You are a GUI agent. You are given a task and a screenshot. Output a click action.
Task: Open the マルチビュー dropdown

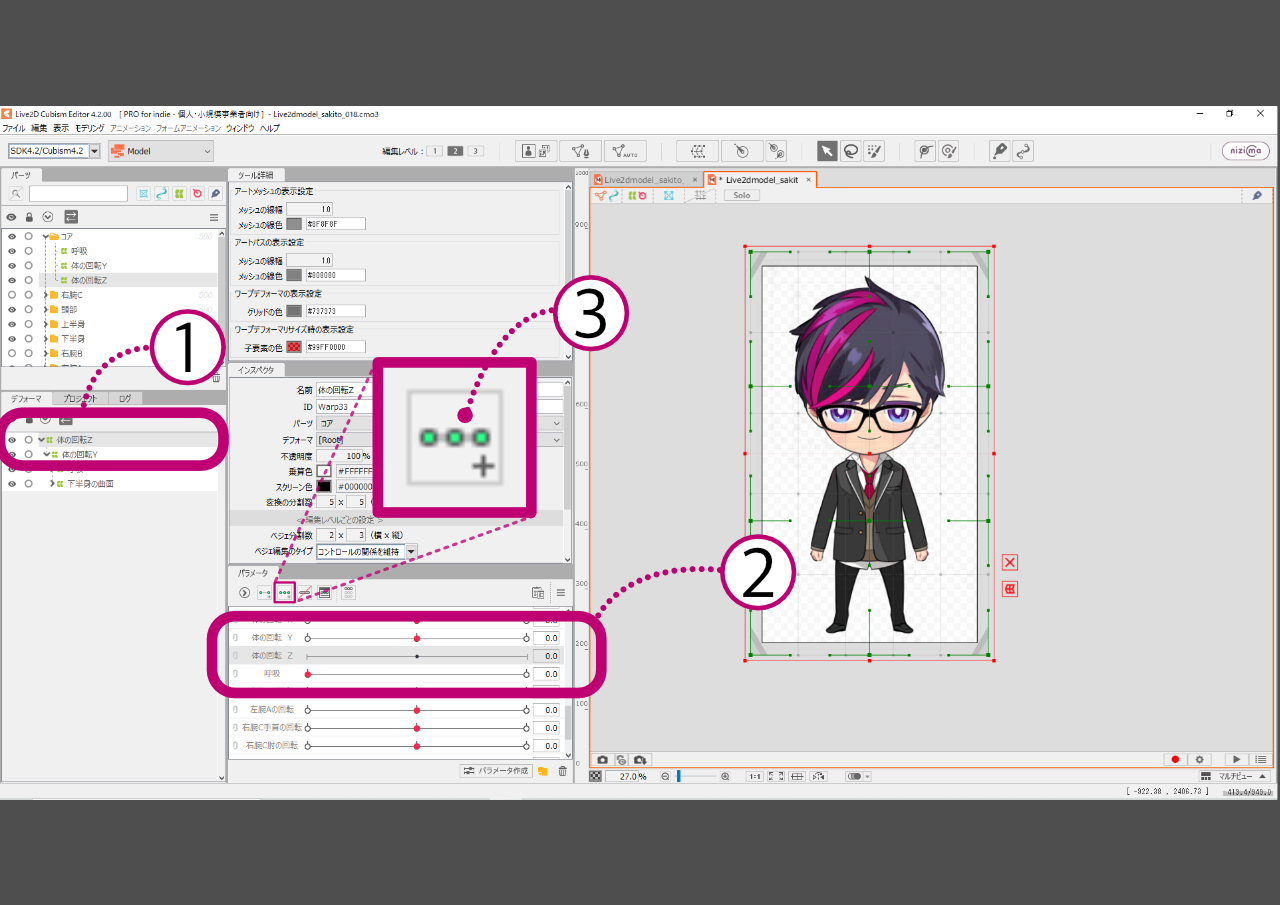(1236, 776)
